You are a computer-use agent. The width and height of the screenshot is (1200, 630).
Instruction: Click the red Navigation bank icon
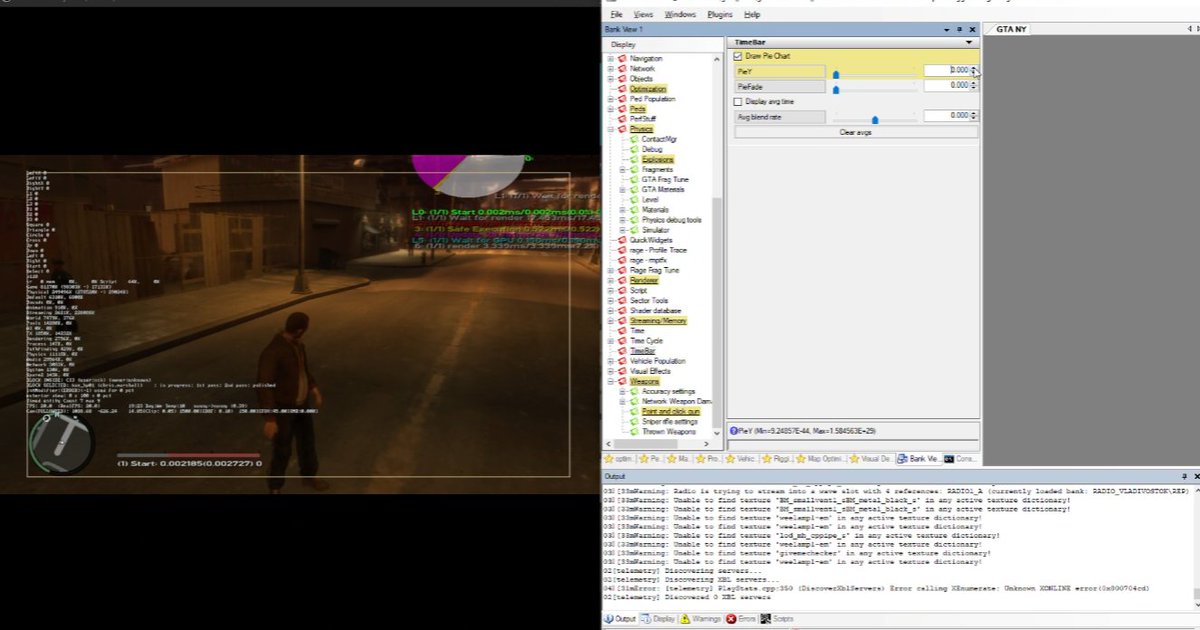[622, 59]
